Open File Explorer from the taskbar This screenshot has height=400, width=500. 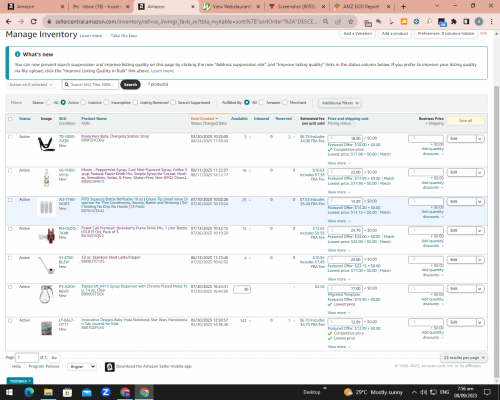(x=48, y=392)
